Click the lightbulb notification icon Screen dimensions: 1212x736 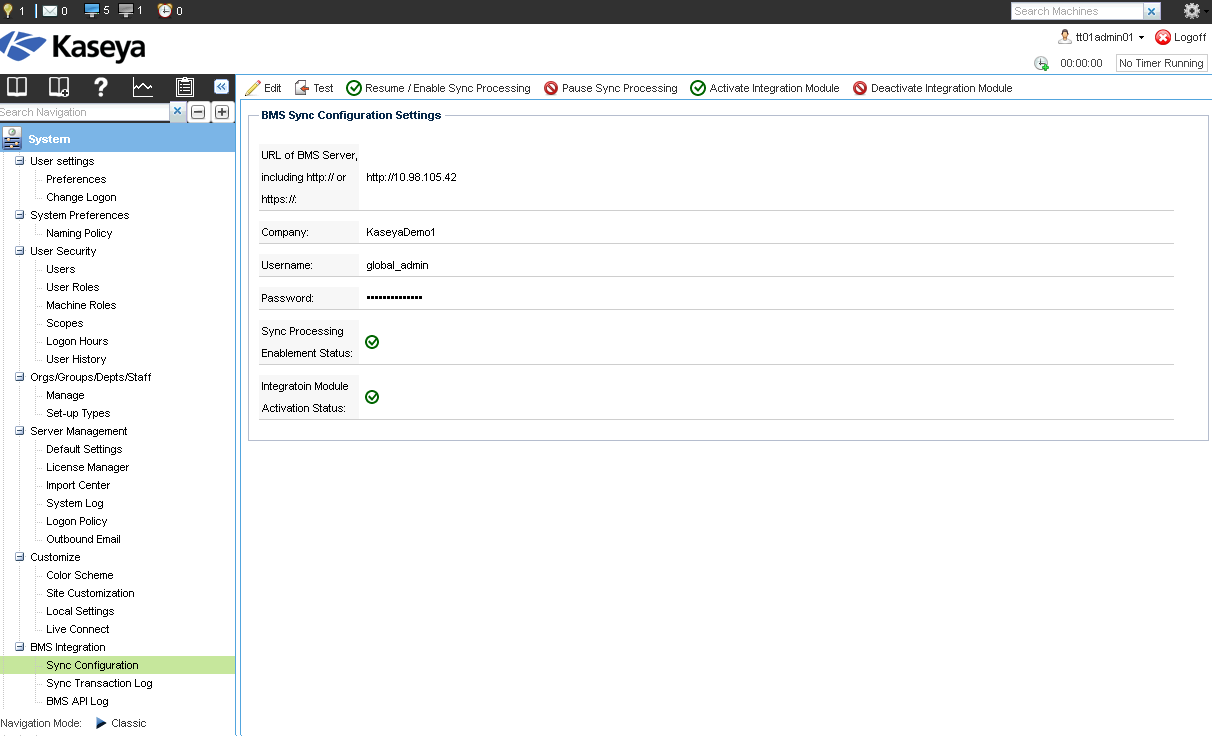click(10, 11)
